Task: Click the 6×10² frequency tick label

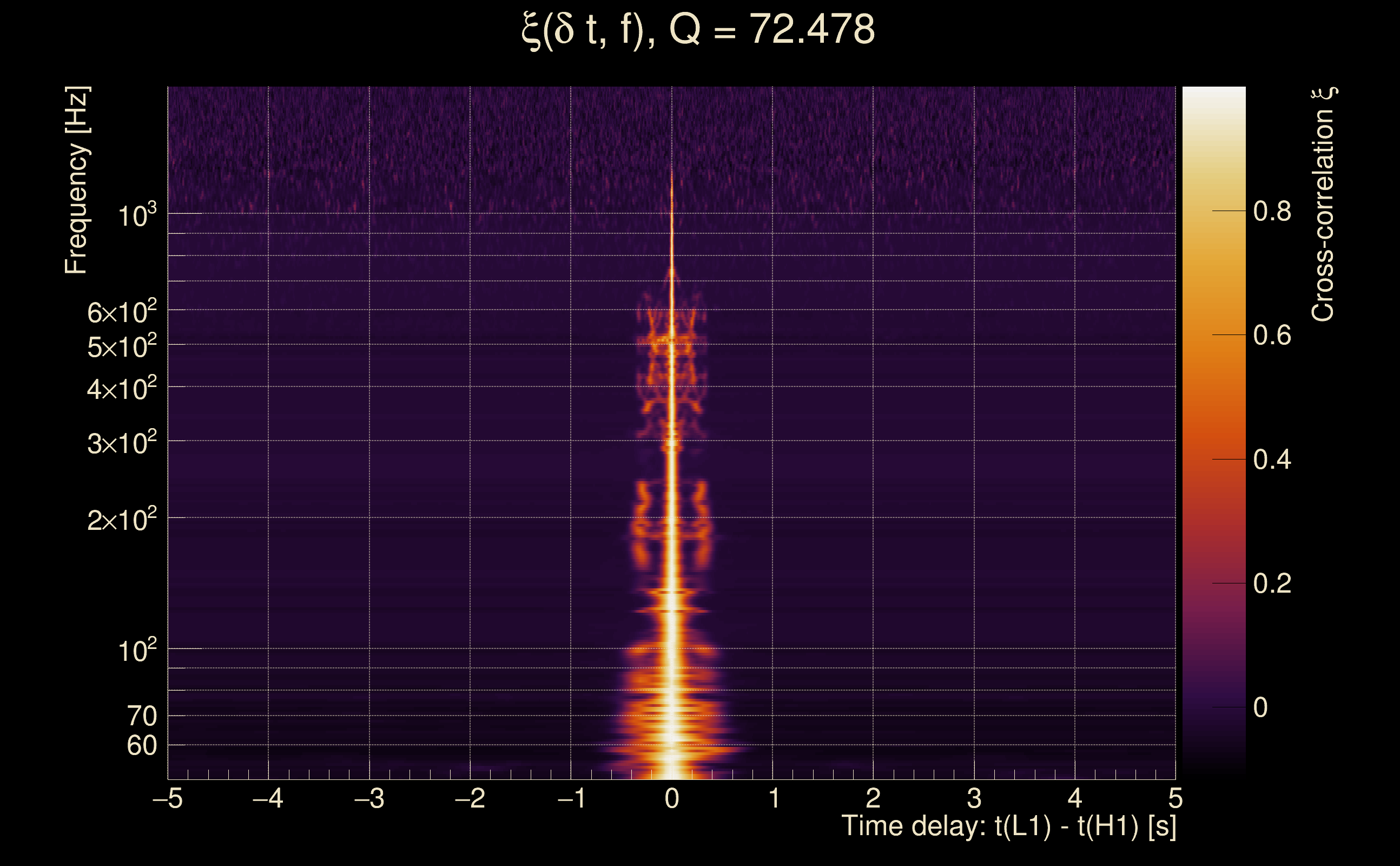Action: 121,312
